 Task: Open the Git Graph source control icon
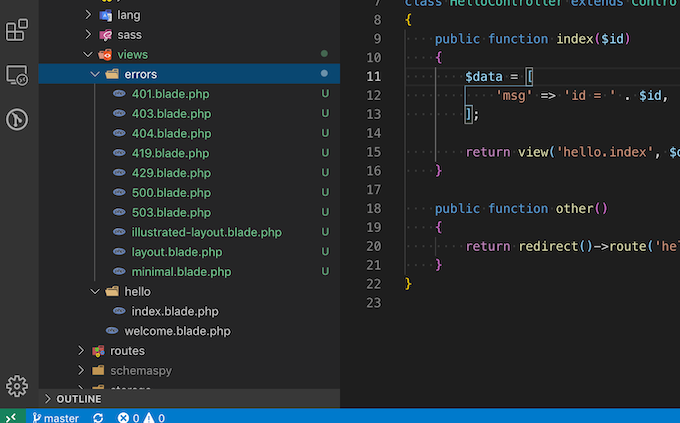coord(17,119)
